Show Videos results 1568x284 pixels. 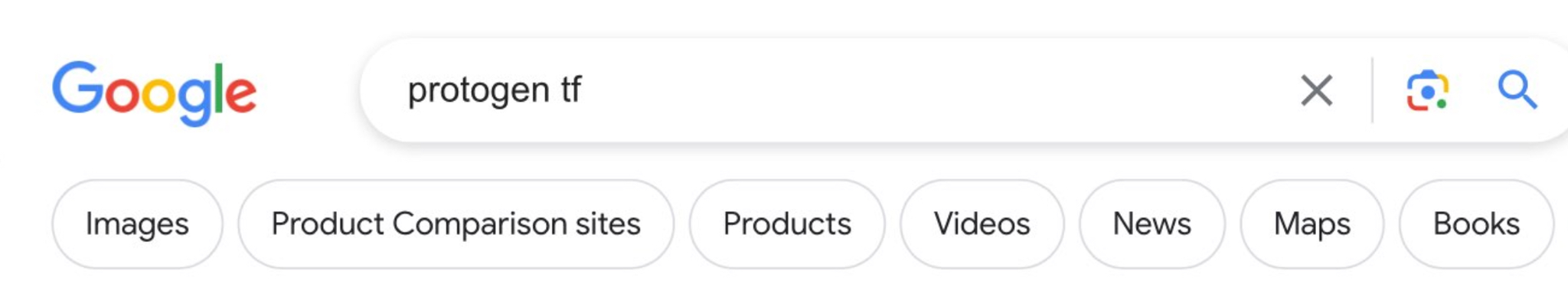click(x=982, y=224)
